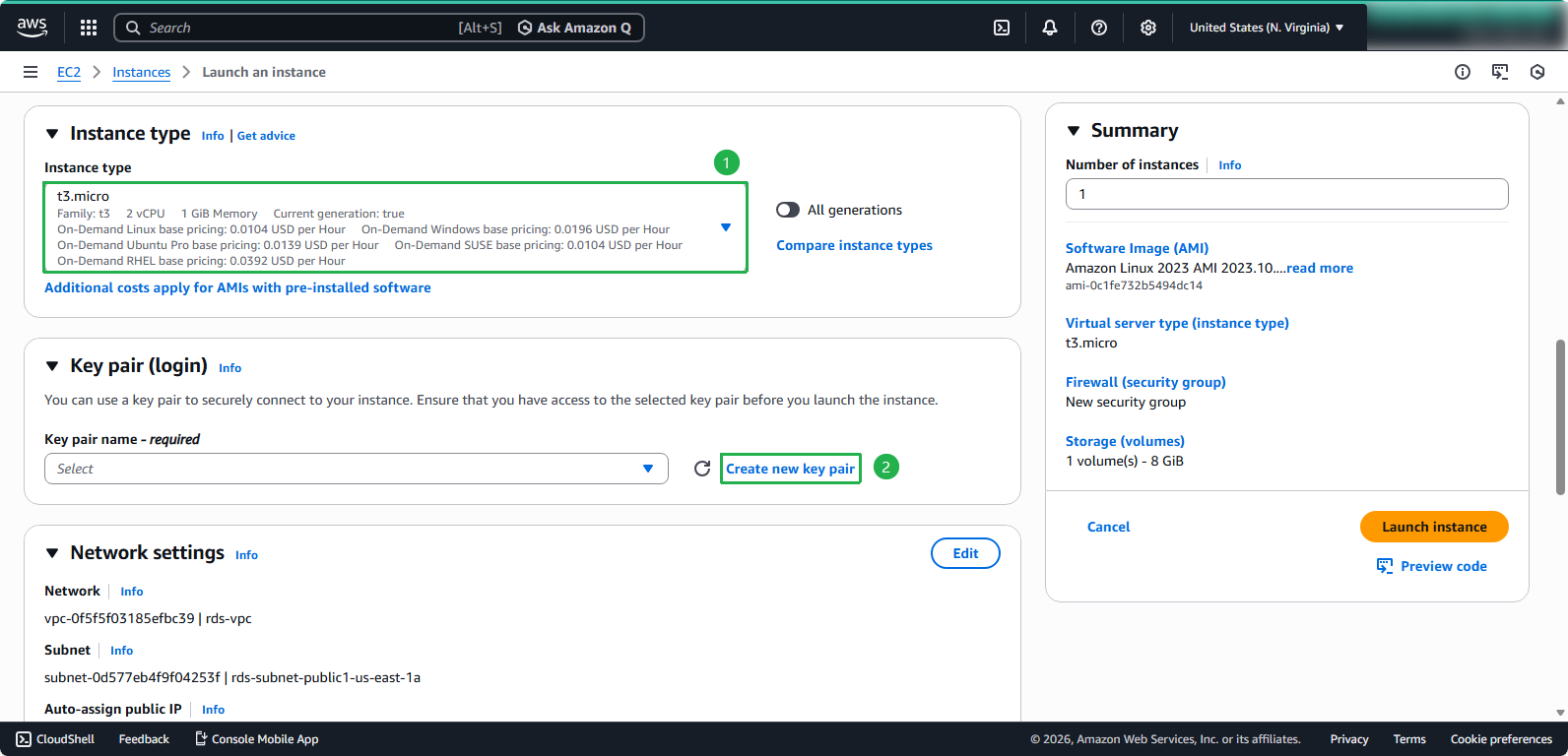Viewport: 1568px width, 756px height.
Task: Open the settings gear icon
Action: (x=1148, y=28)
